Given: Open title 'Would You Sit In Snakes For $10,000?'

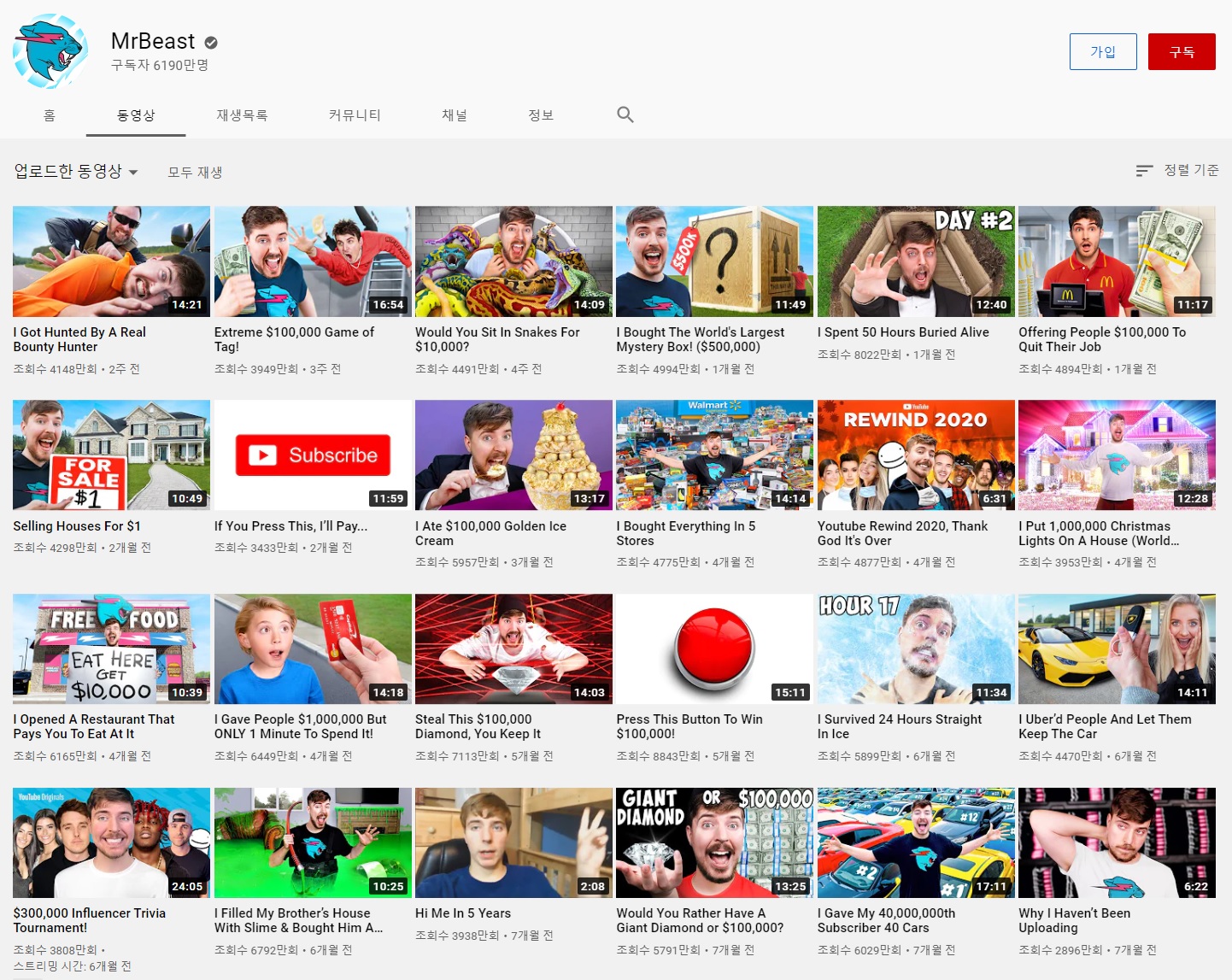Looking at the screenshot, I should pos(497,339).
